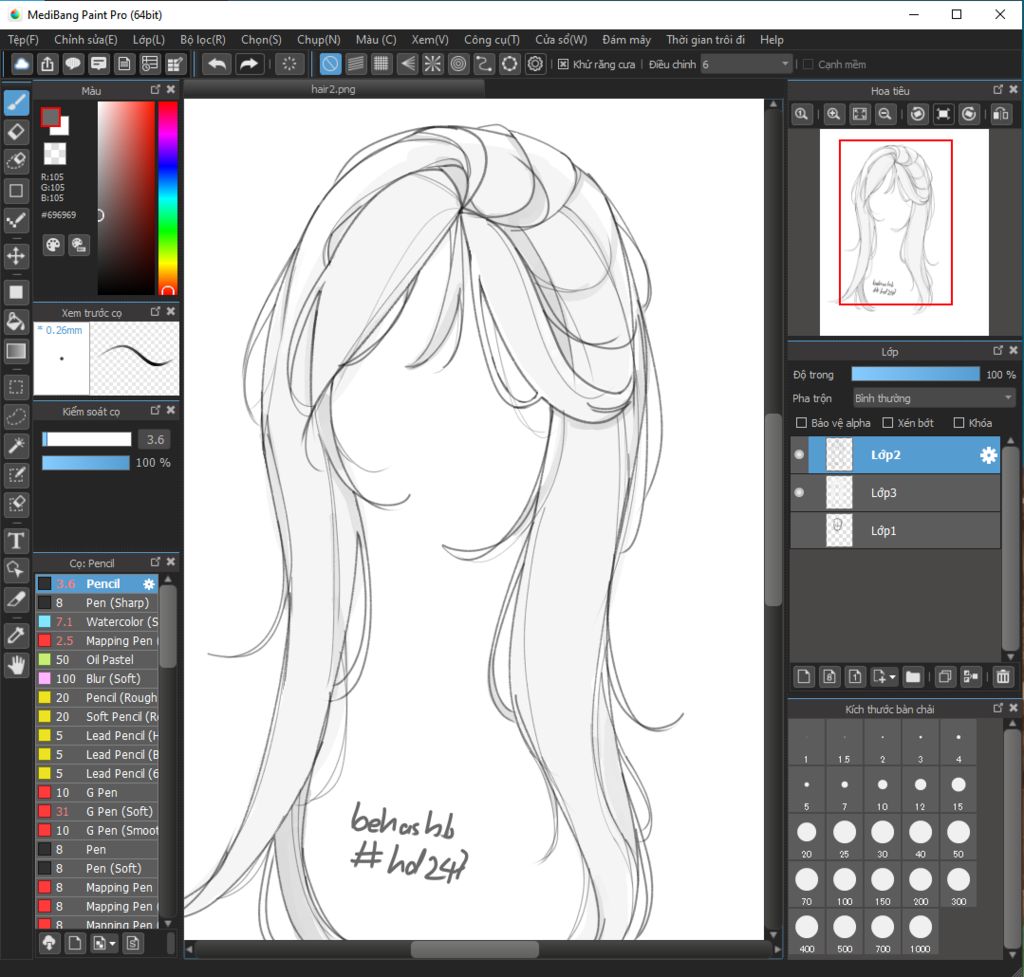Image resolution: width=1024 pixels, height=977 pixels.
Task: Zoom in on the Navigator panel
Action: click(833, 115)
